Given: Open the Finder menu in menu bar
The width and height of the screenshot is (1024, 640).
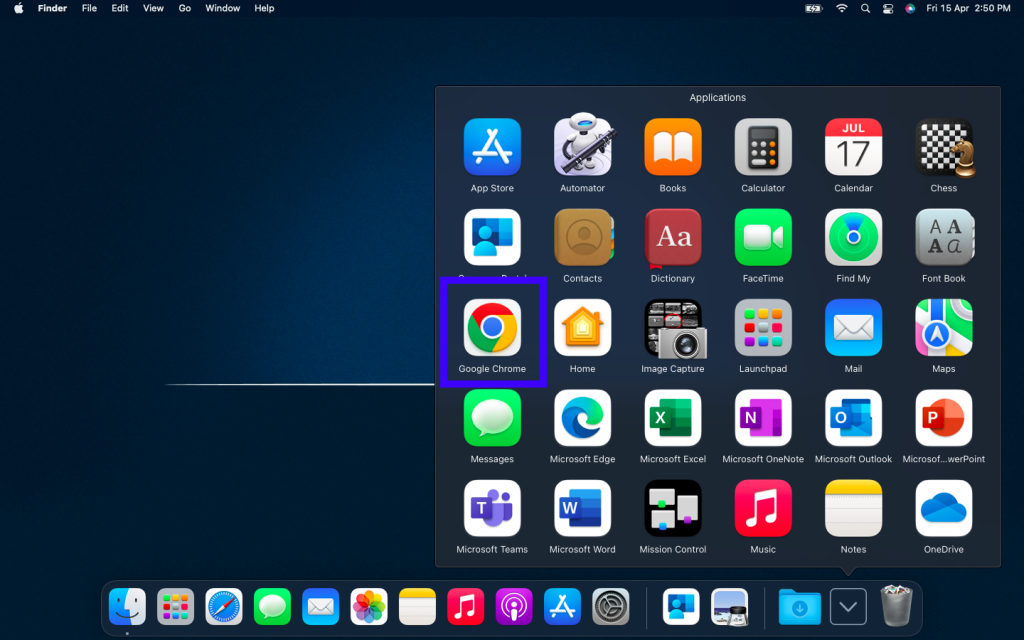Looking at the screenshot, I should pos(52,8).
